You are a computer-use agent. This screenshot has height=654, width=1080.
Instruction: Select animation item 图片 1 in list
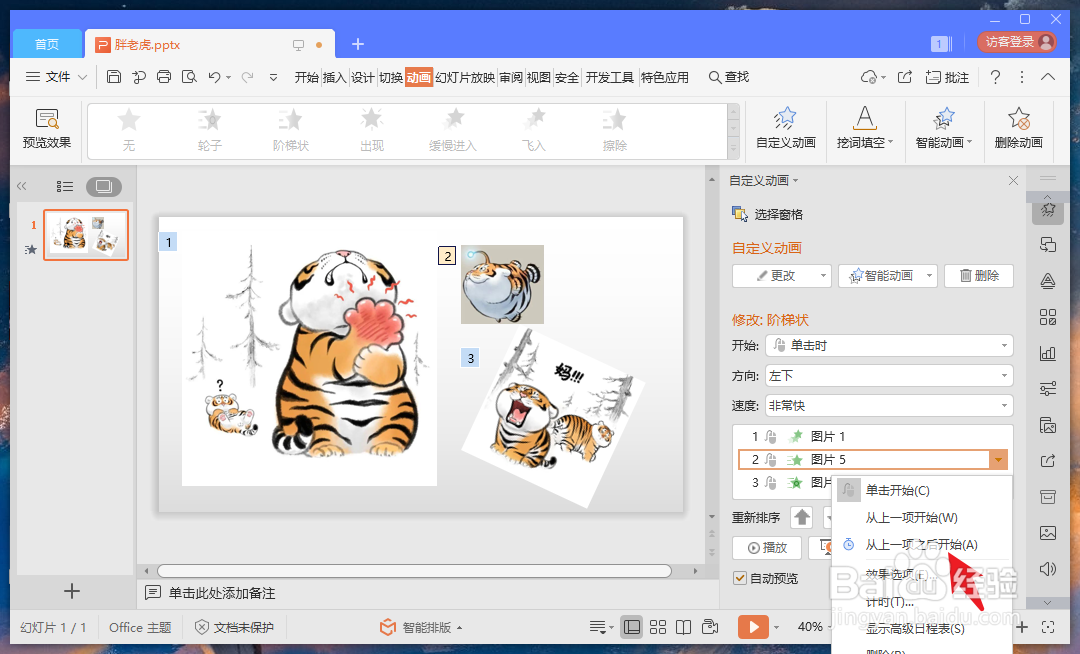coord(873,436)
